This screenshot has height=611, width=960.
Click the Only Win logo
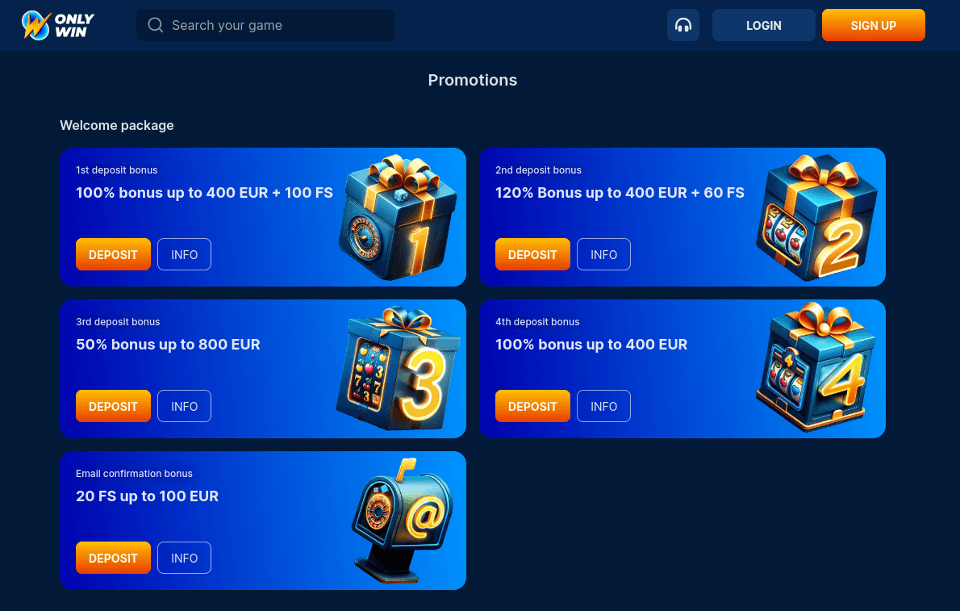pyautogui.click(x=58, y=25)
